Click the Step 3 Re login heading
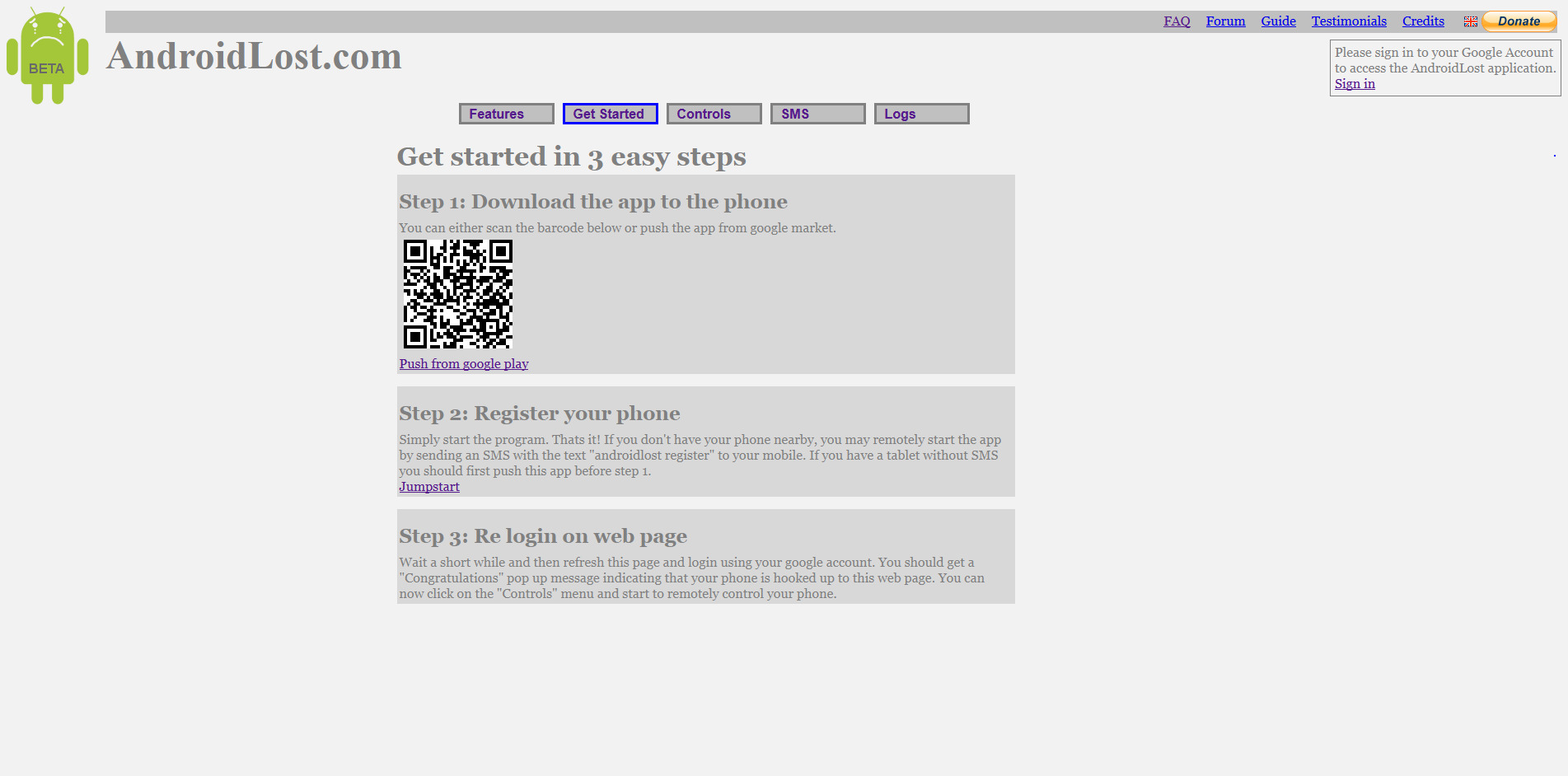This screenshot has height=776, width=1568. click(x=542, y=536)
